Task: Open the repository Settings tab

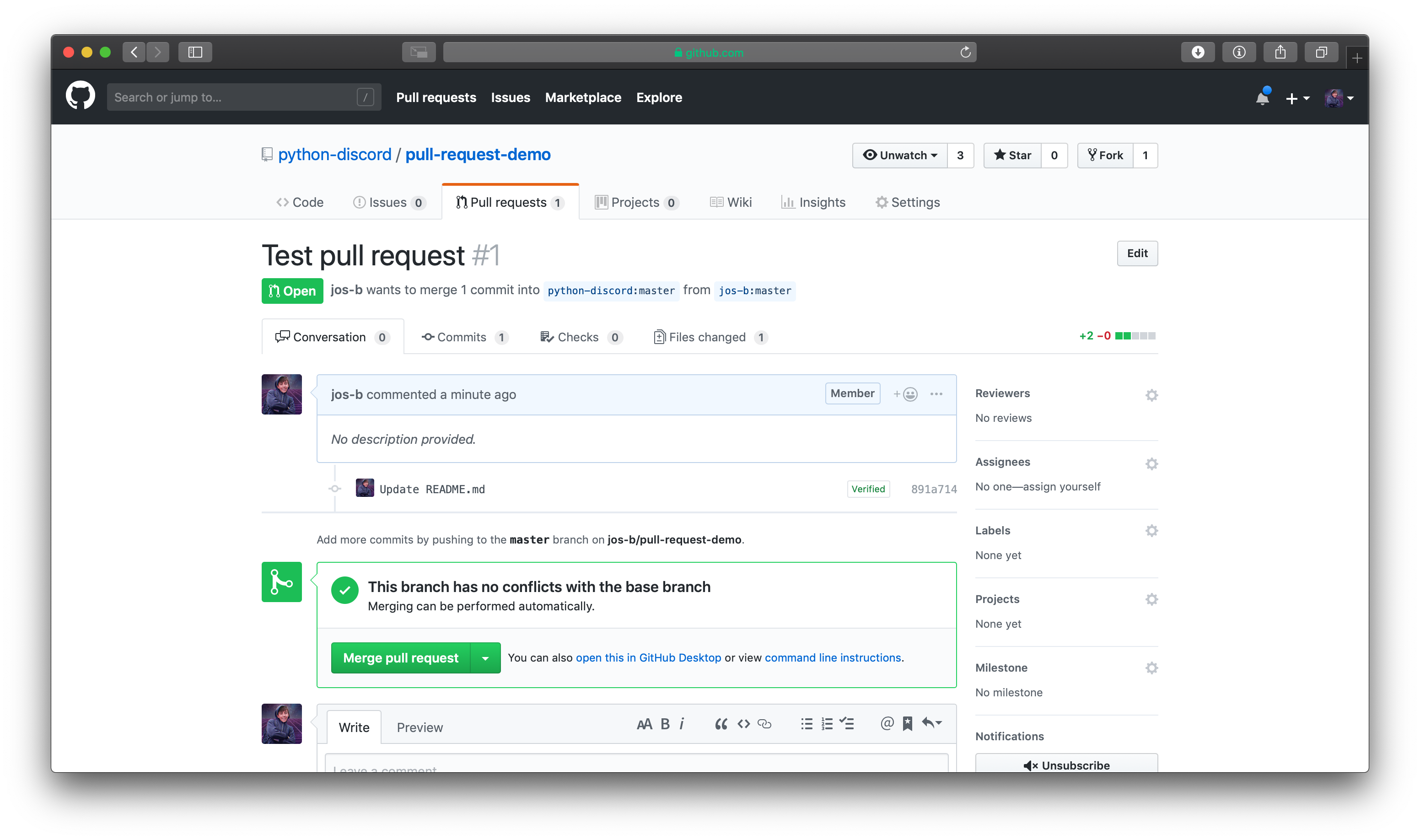Action: point(907,202)
